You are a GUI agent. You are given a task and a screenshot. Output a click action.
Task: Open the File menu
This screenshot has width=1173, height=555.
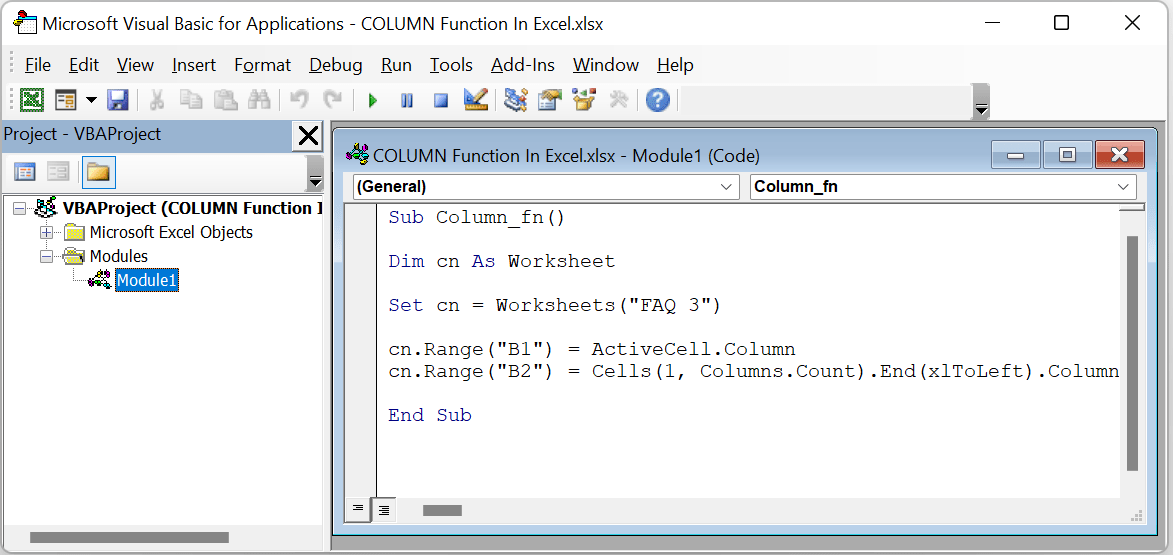(x=37, y=65)
